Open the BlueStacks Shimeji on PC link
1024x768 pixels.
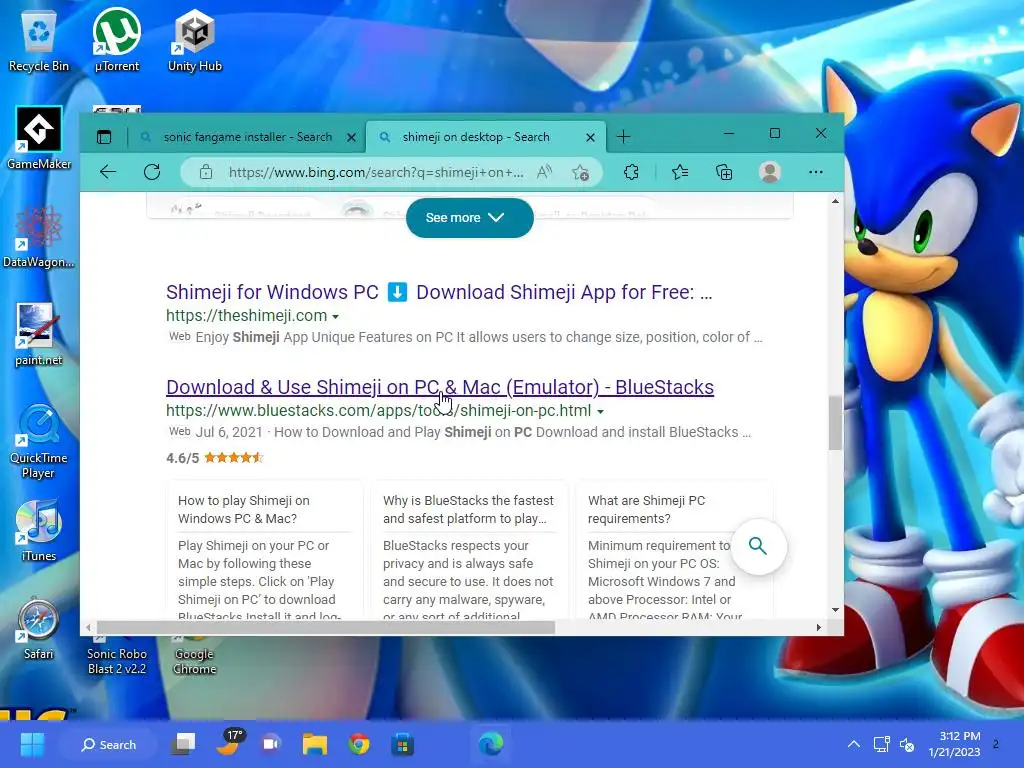440,387
